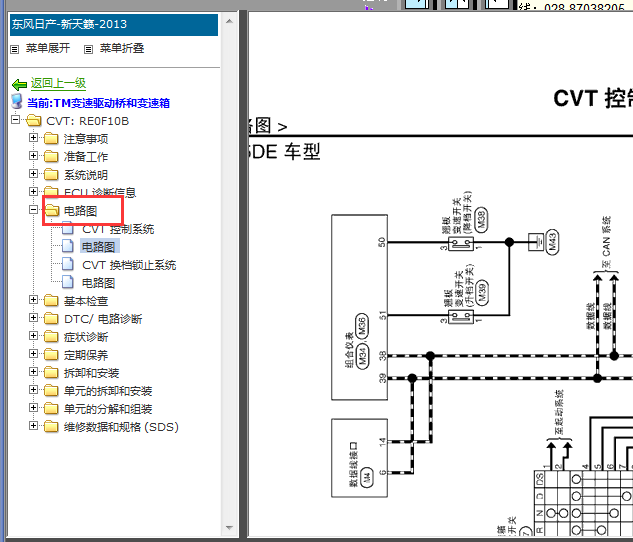Expand the 基本检查 folder
Viewport: 633px width, 542px height.
34,300
